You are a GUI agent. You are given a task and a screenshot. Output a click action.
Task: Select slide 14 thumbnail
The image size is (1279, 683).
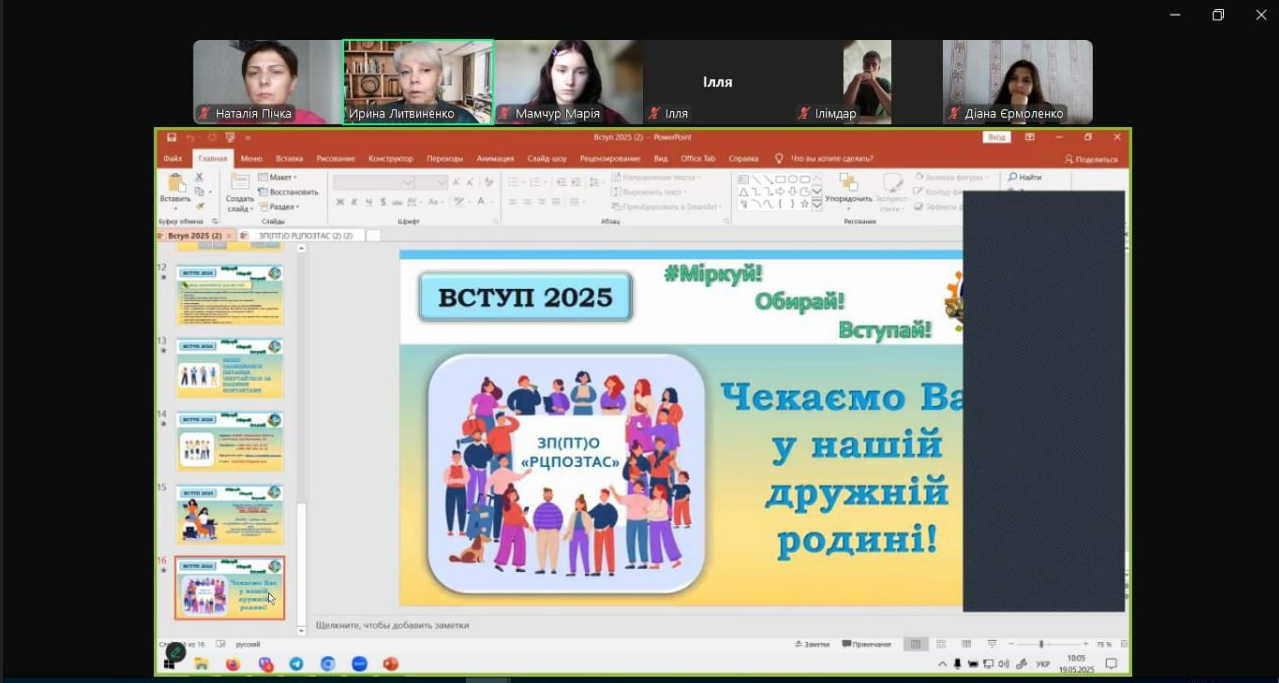(230, 441)
